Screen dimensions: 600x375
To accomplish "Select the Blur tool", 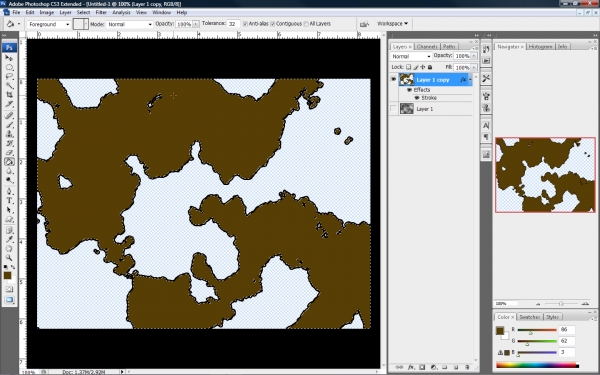I will pos(9,171).
